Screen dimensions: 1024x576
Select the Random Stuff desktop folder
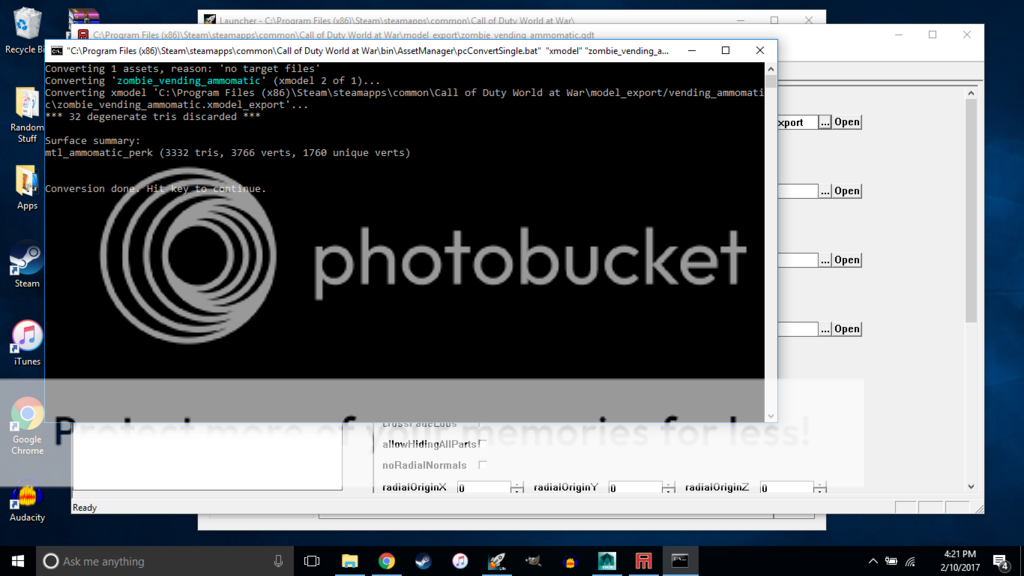coord(26,115)
